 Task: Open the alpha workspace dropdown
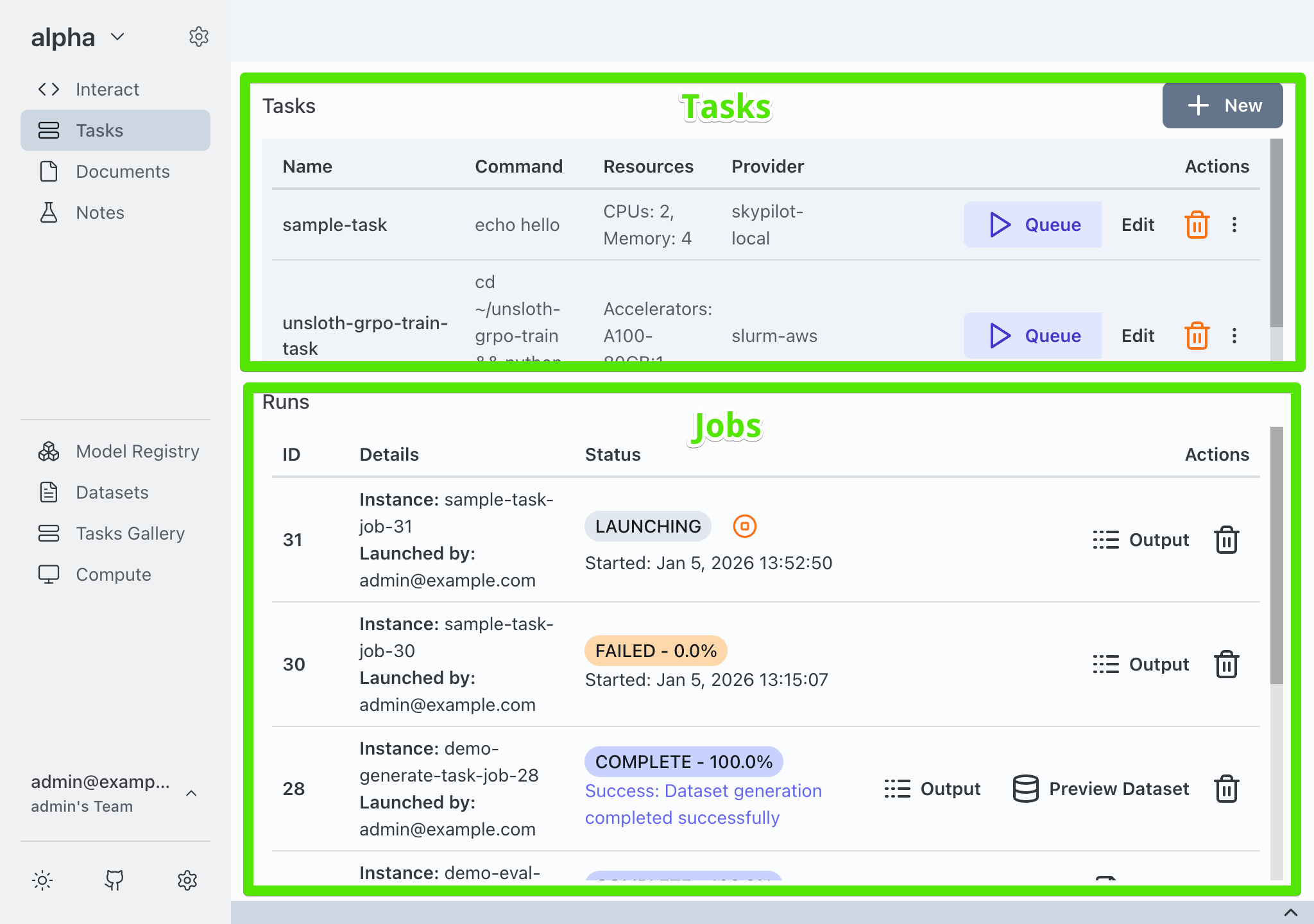117,37
